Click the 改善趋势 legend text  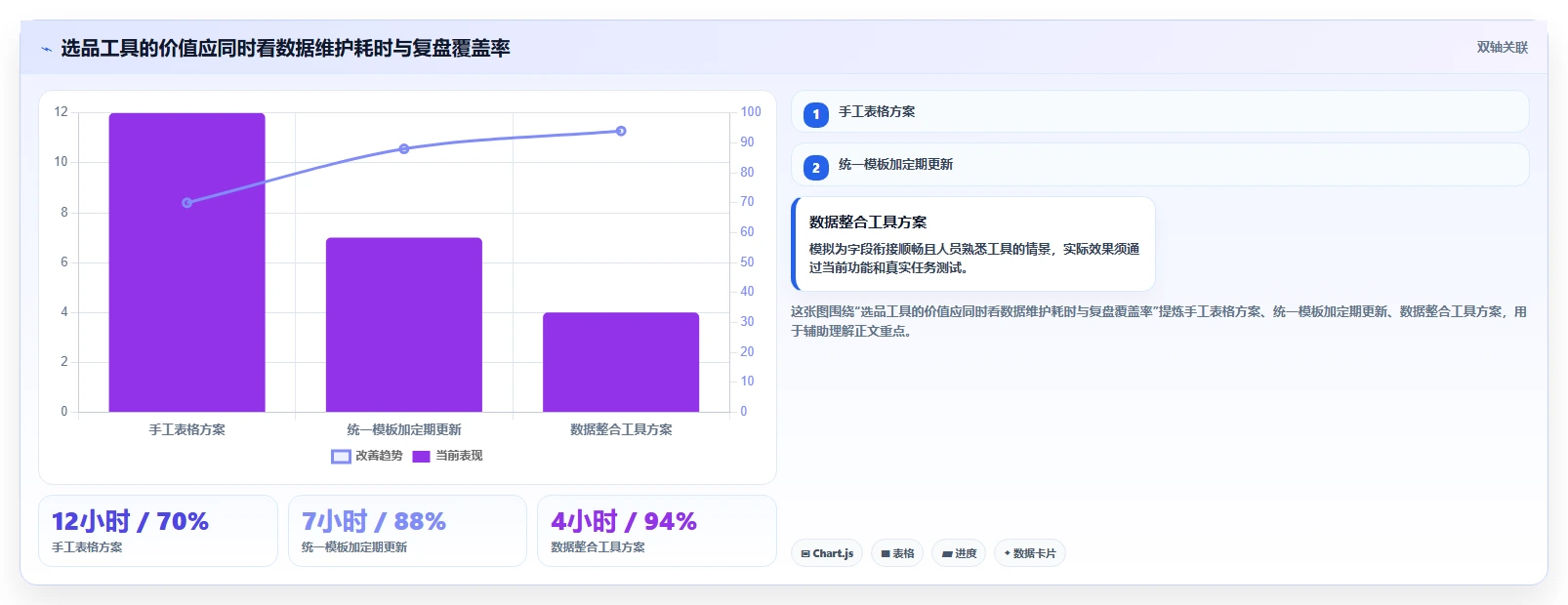tap(379, 456)
